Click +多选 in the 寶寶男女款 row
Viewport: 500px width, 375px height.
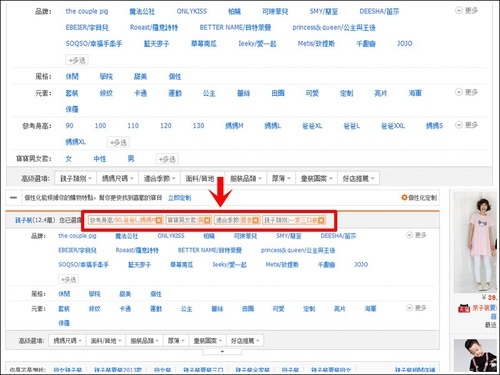[x=167, y=159]
